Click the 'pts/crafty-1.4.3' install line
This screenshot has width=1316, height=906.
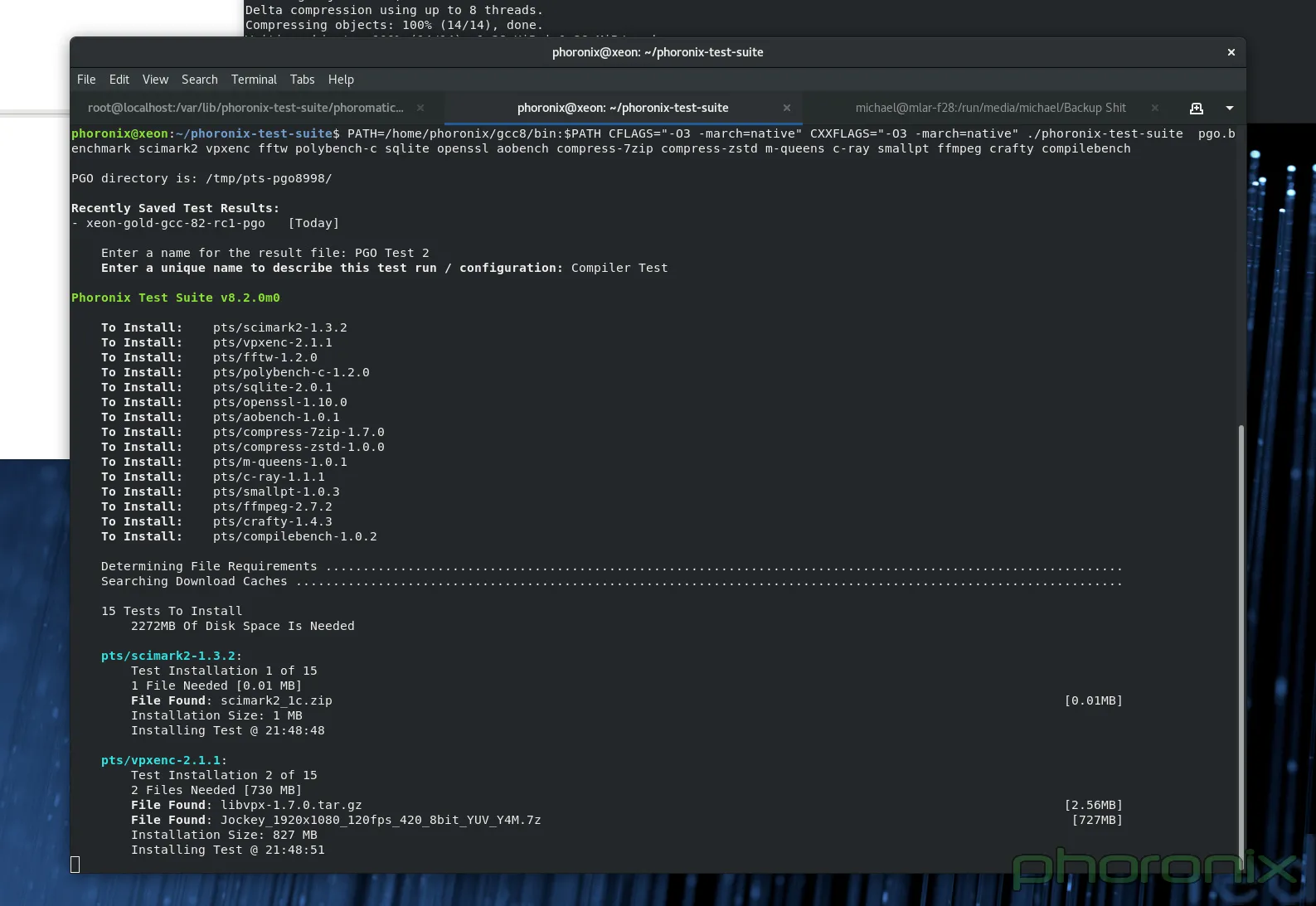(216, 521)
